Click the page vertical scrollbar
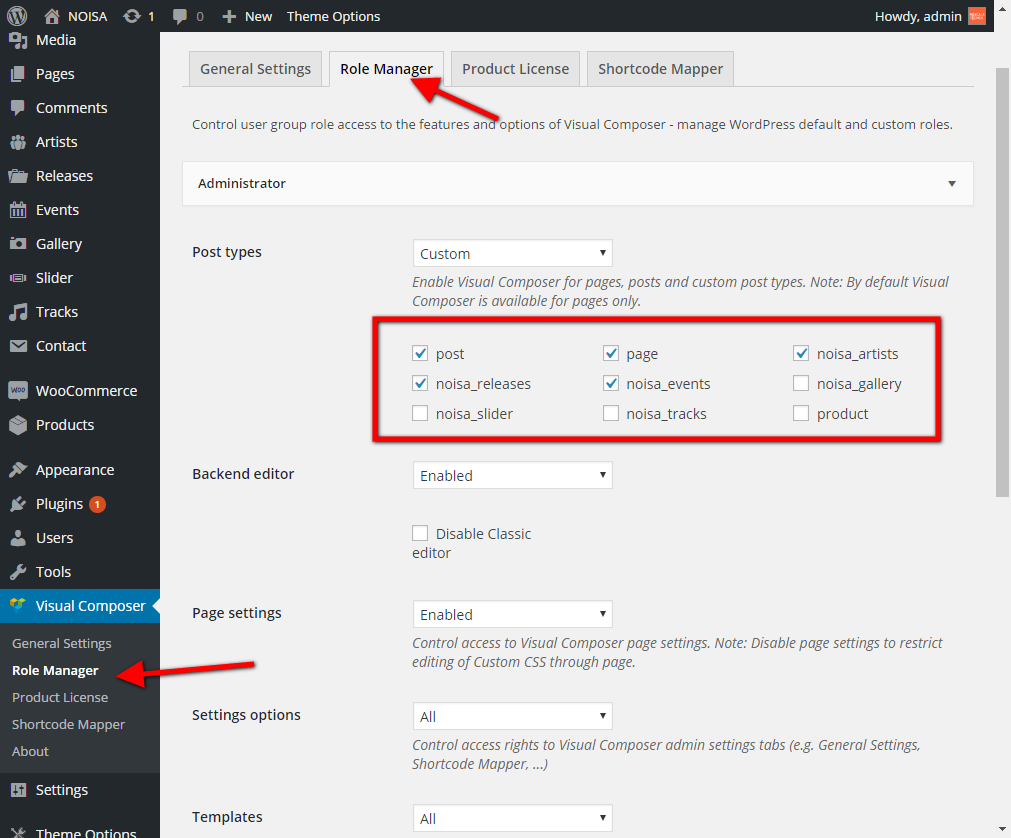Image resolution: width=1011 pixels, height=838 pixels. (x=1002, y=280)
